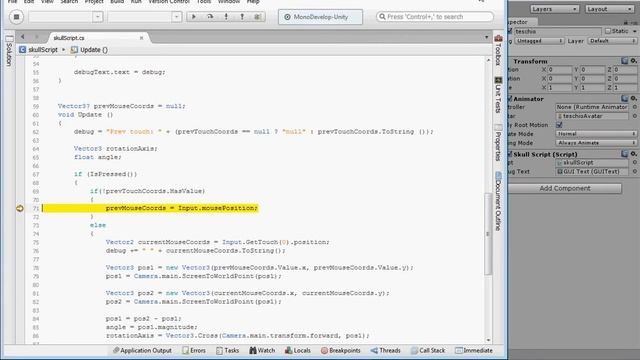Toggle Skull Script component enabled checkbox
This screenshot has width=640, height=360.
(x=509, y=154)
